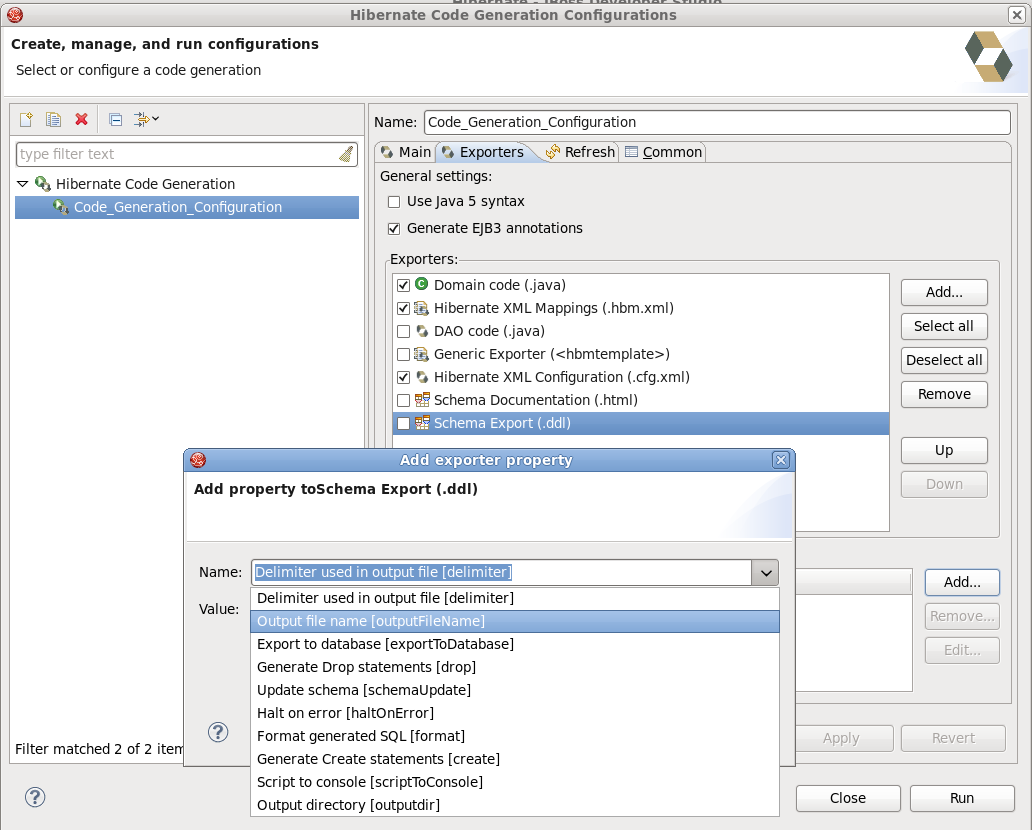Enable the DAO code (.java) exporter
Screen dimensions: 1032x830
click(404, 331)
